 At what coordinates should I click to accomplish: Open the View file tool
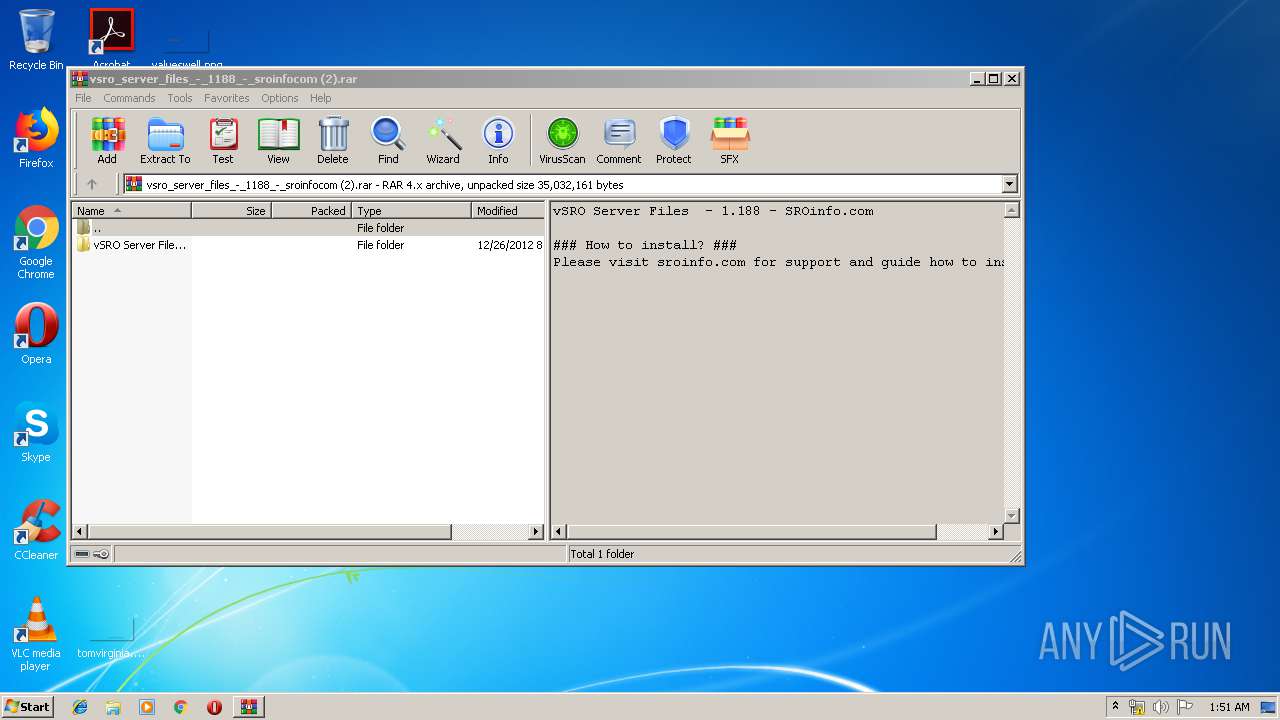278,140
